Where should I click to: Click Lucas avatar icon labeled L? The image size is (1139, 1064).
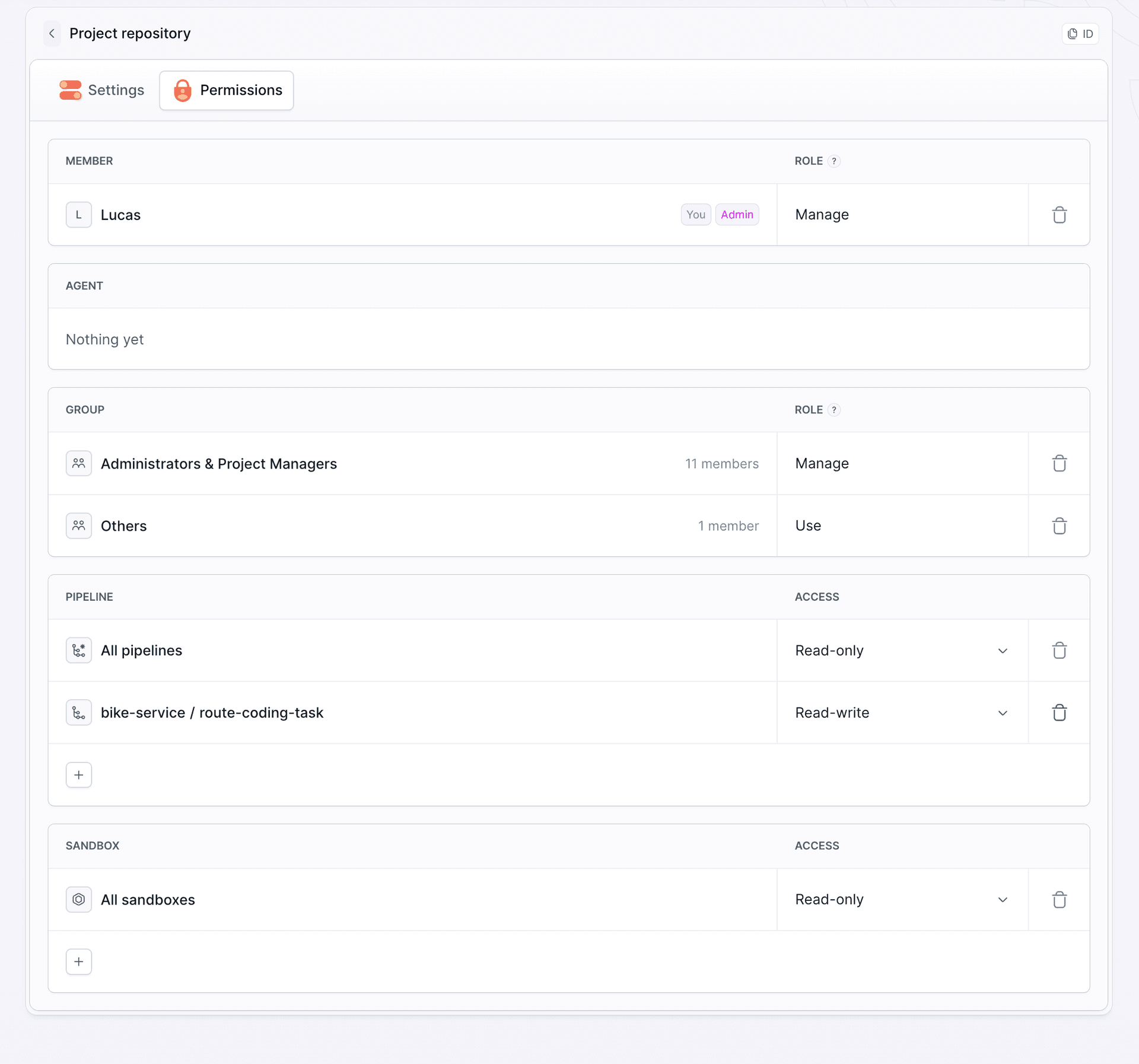click(79, 215)
